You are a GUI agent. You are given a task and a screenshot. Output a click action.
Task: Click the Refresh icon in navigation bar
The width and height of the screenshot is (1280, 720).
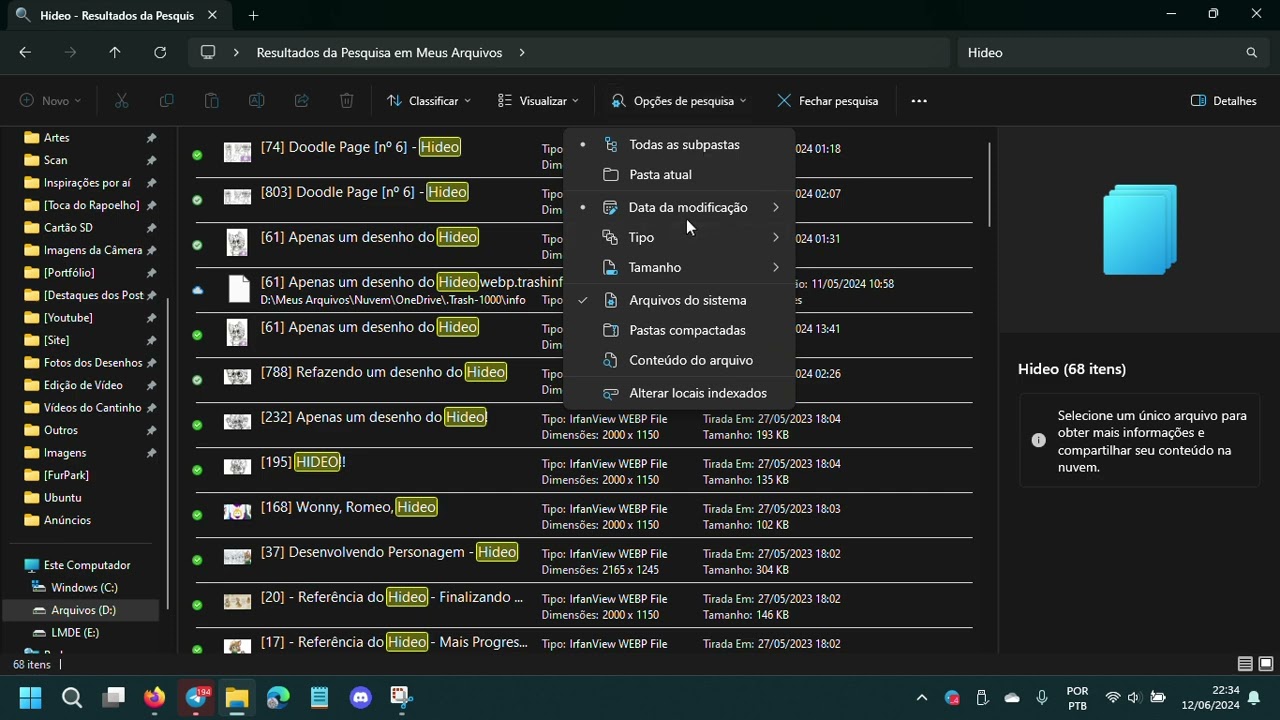pos(160,53)
